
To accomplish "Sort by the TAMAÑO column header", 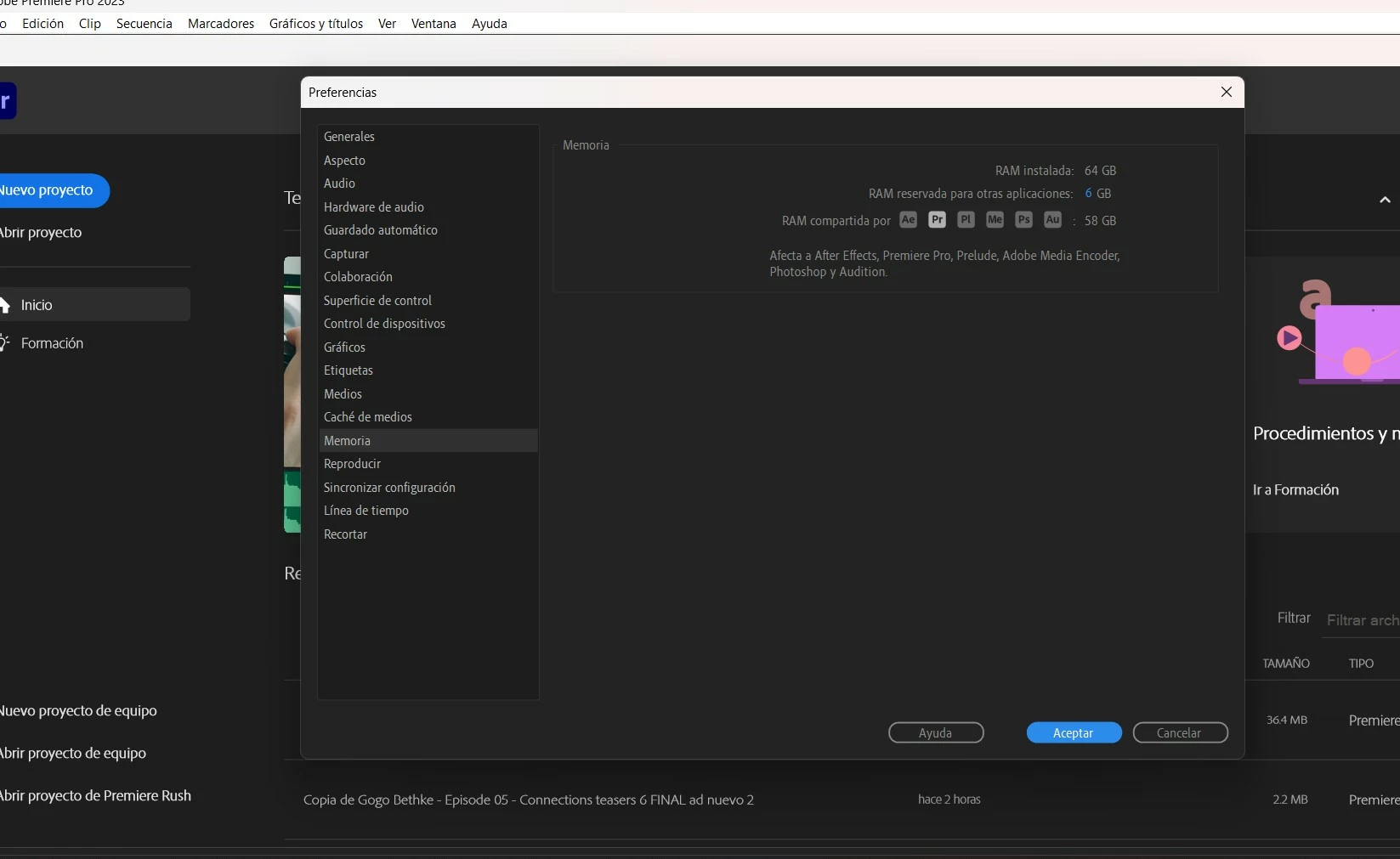I will [x=1285, y=664].
